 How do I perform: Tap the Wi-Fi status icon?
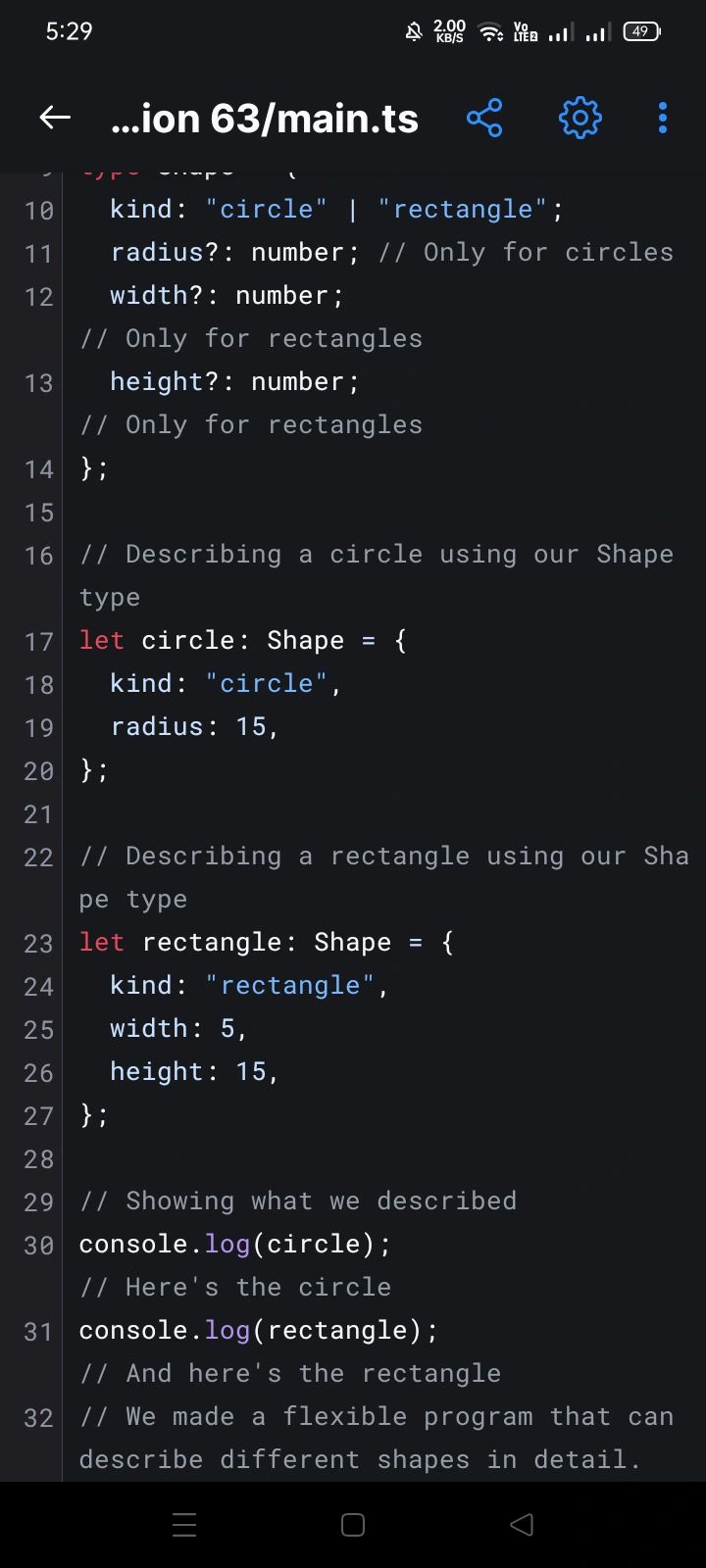point(489,32)
